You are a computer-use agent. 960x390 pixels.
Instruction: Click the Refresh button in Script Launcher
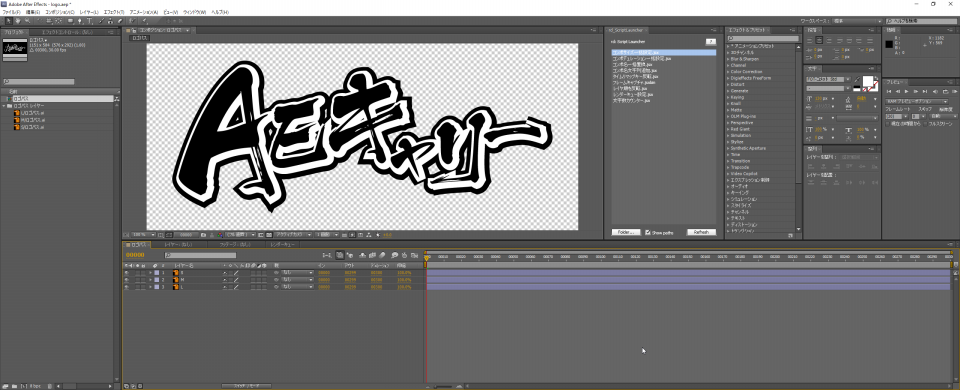(x=702, y=233)
